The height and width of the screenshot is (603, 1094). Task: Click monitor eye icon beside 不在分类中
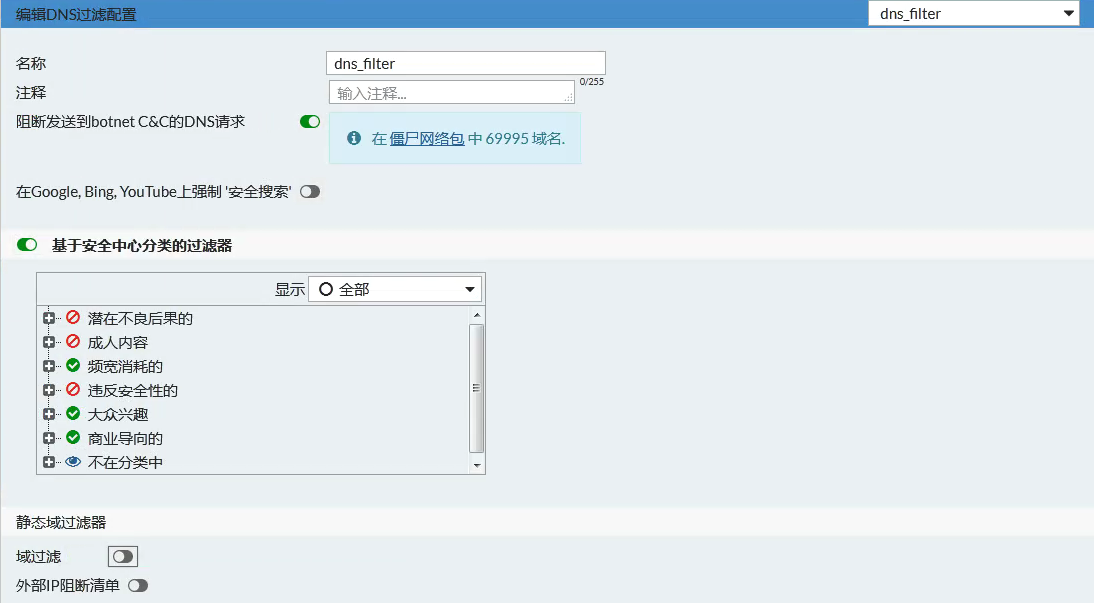[73, 462]
